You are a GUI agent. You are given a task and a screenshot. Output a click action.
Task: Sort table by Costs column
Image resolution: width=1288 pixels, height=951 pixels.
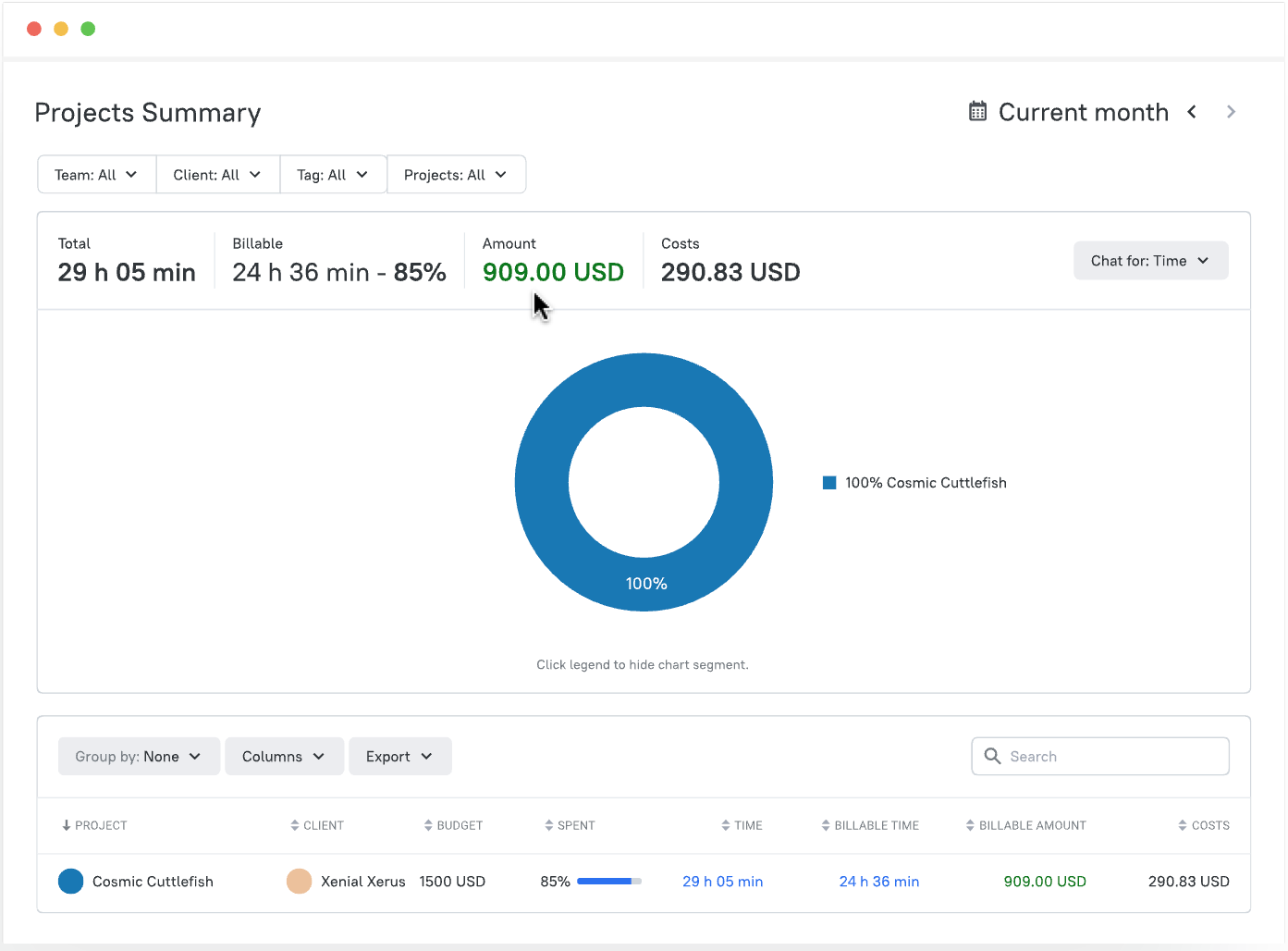1203,825
